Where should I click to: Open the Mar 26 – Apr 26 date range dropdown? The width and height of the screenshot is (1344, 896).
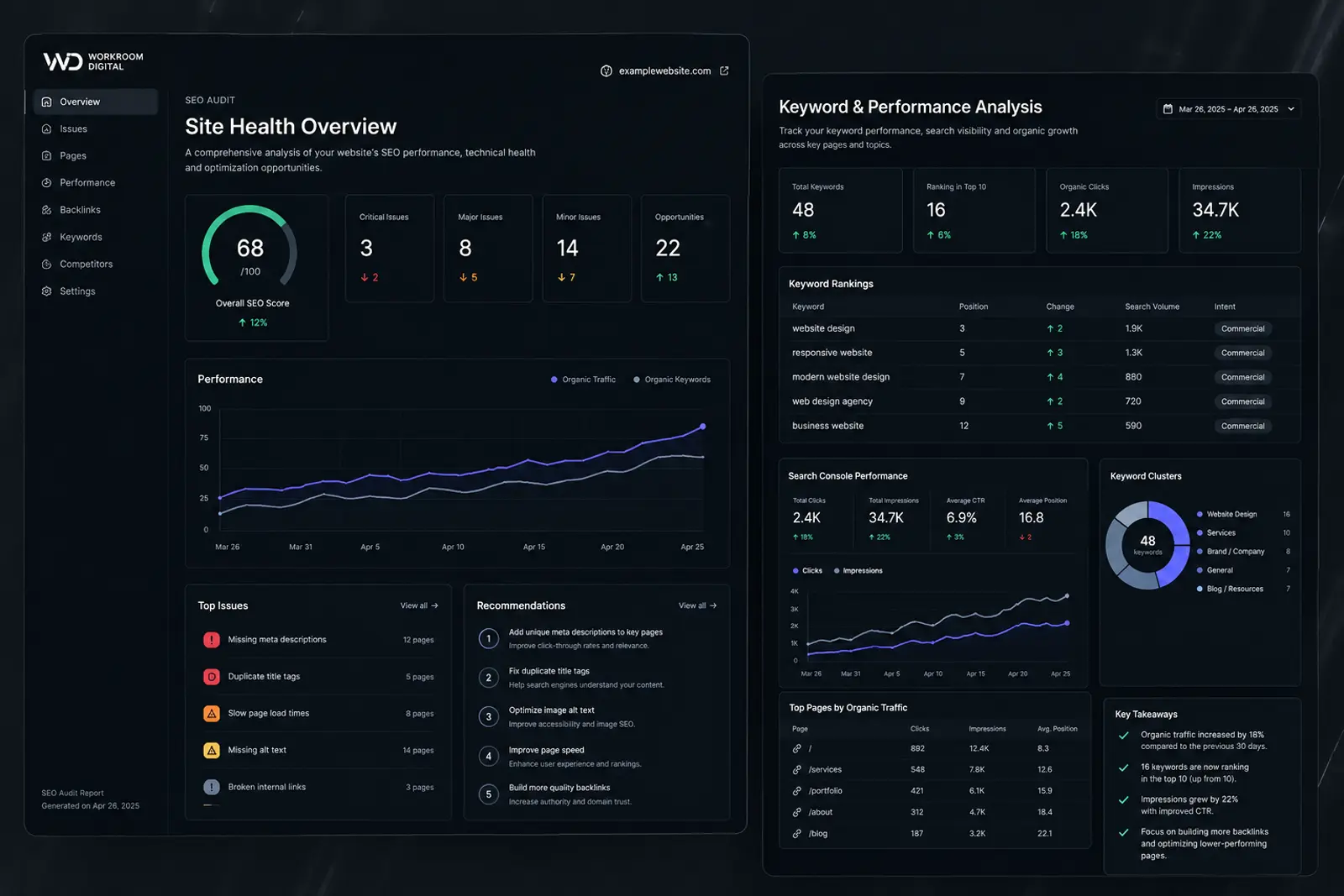(x=1228, y=108)
